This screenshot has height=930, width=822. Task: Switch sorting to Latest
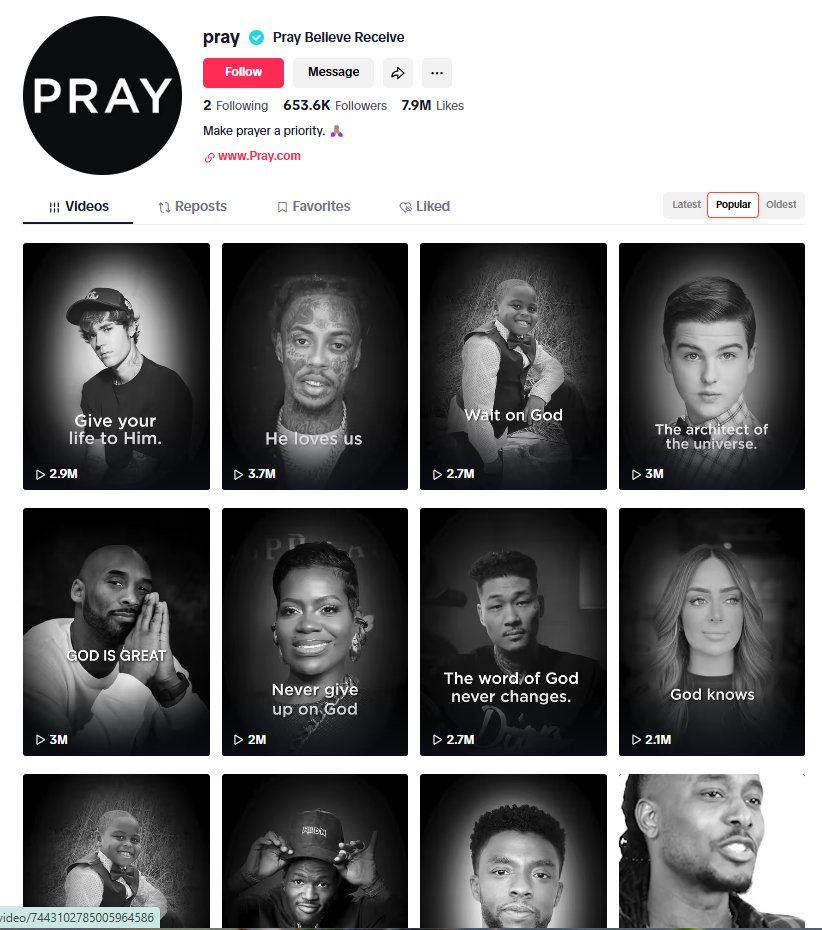click(686, 205)
